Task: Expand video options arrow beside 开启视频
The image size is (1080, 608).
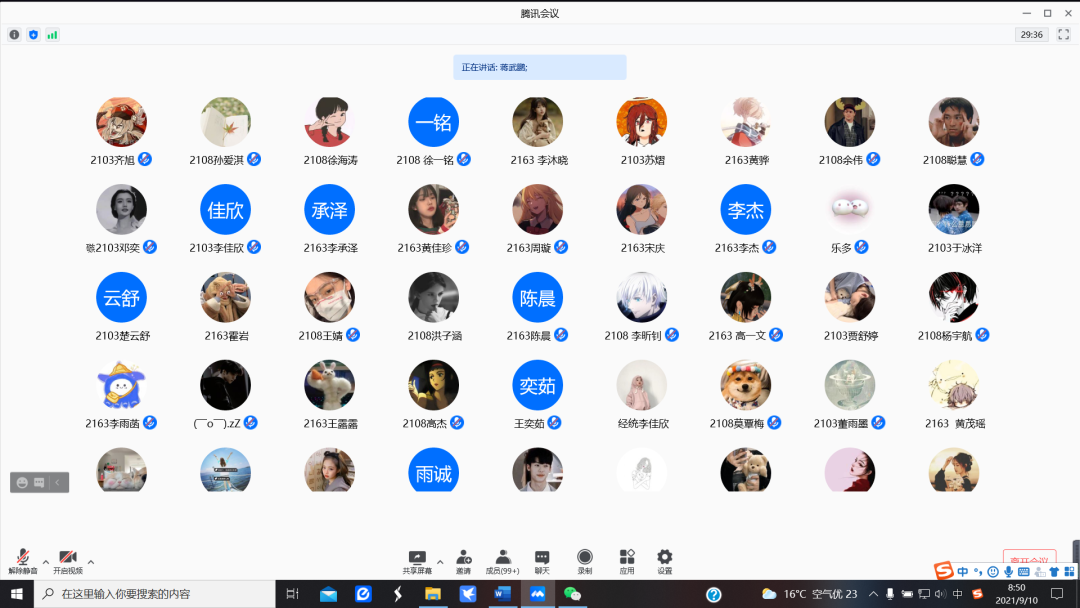Action: [91, 562]
